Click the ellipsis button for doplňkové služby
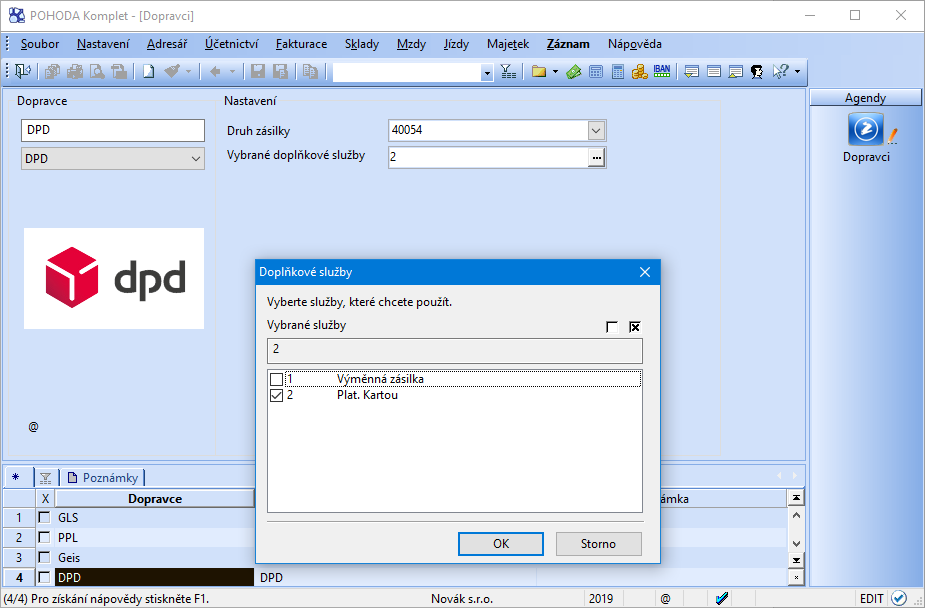The width and height of the screenshot is (925, 608). click(x=597, y=157)
